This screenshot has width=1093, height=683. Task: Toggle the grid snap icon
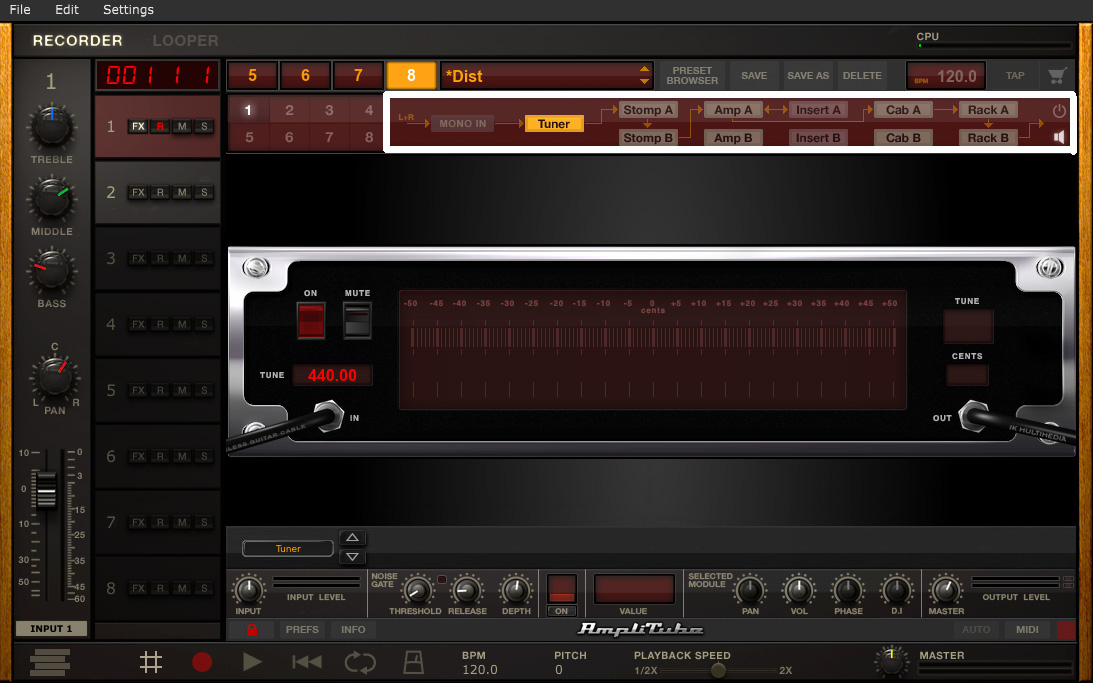pyautogui.click(x=151, y=662)
